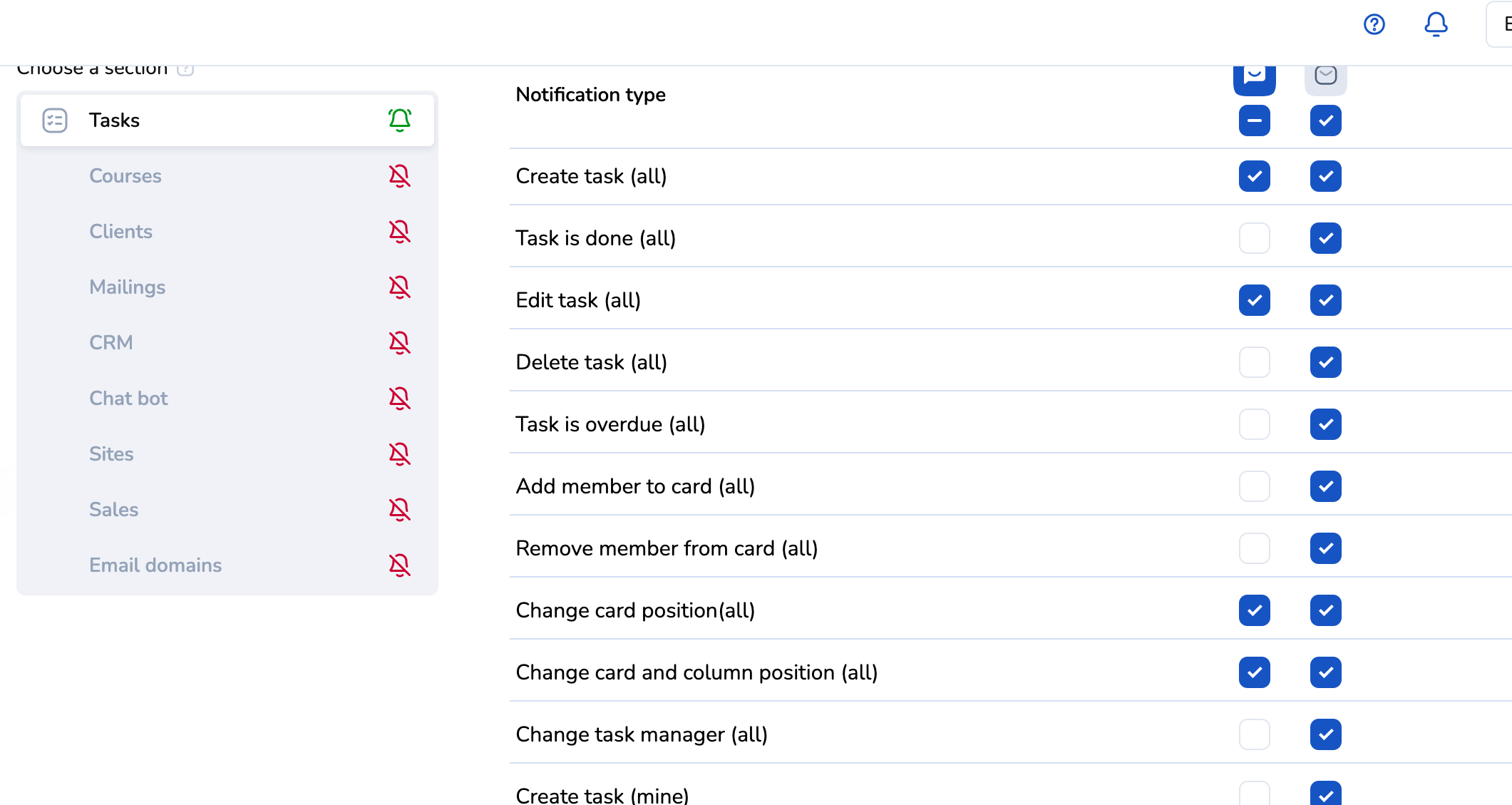The image size is (1512, 805).
Task: Toggle the Tasks section green bell icon
Action: point(400,120)
